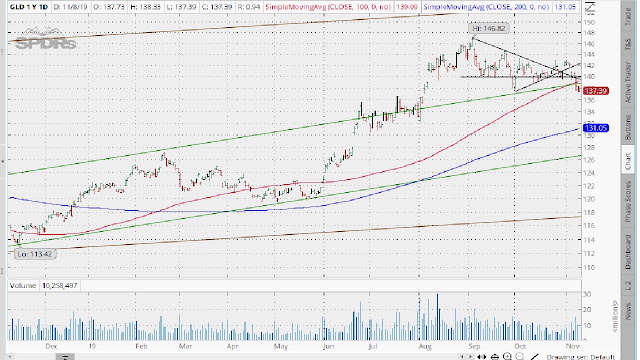Click the 200-period SimpleMovingAvg label
The height and width of the screenshot is (360, 640).
pos(486,7)
